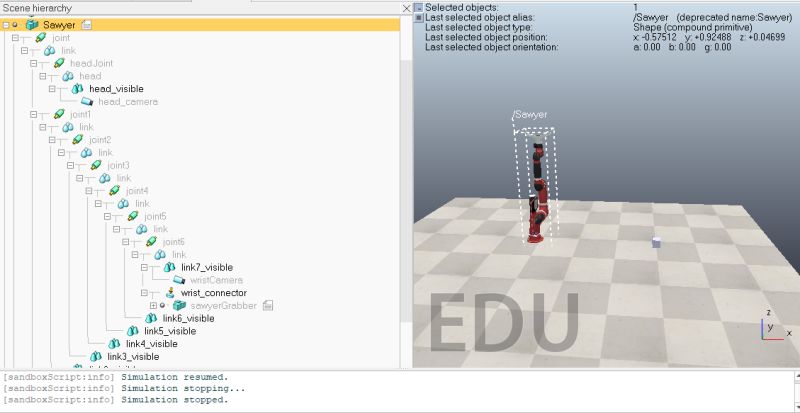Screen dimensions: 800x413
Task: Collapse the joint3 node
Action: coord(70,165)
